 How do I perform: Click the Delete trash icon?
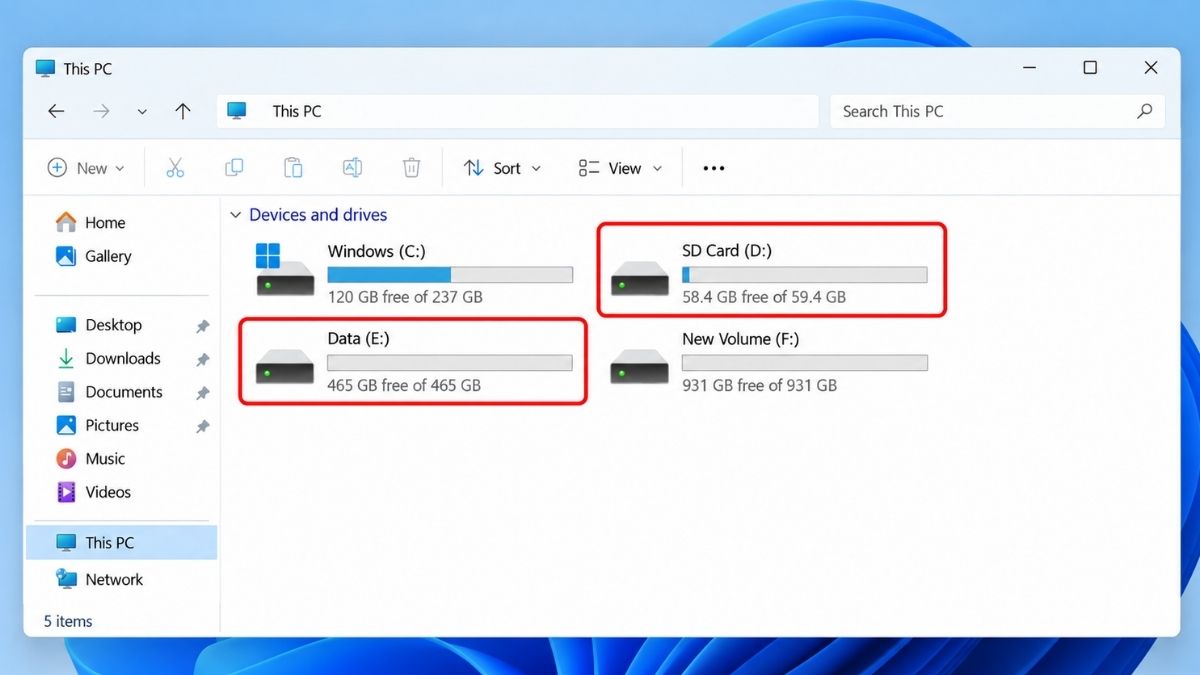tap(411, 168)
